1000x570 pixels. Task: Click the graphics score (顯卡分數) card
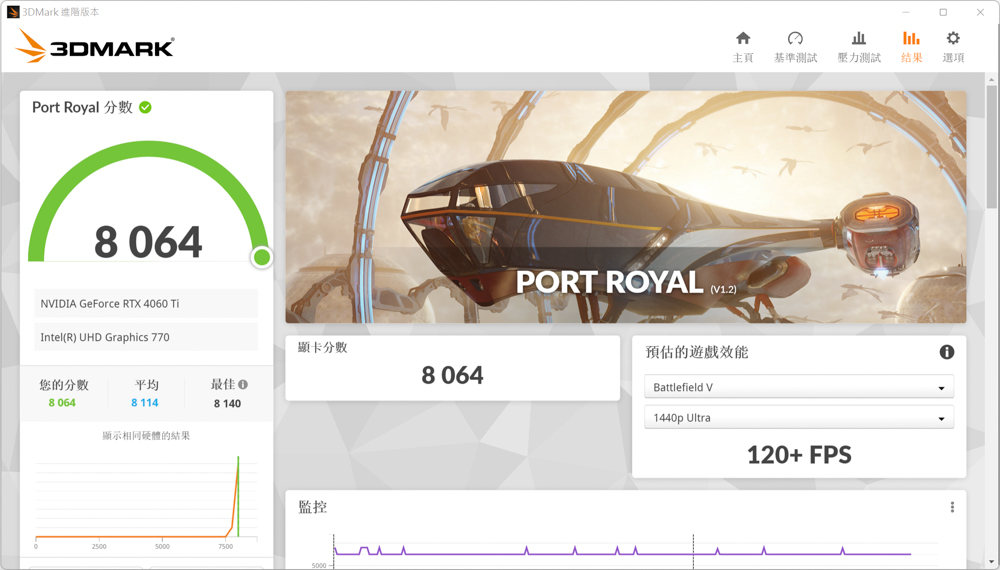[452, 368]
